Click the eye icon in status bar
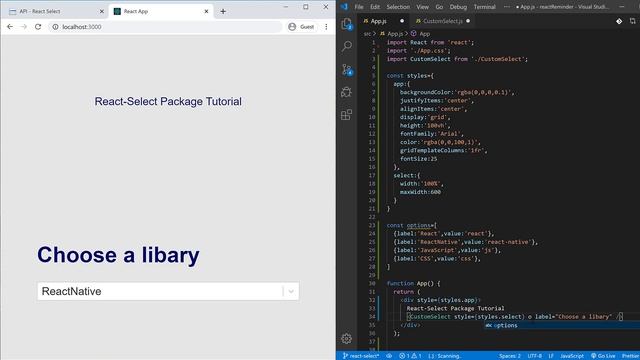The width and height of the screenshot is (640, 360). 389,356
